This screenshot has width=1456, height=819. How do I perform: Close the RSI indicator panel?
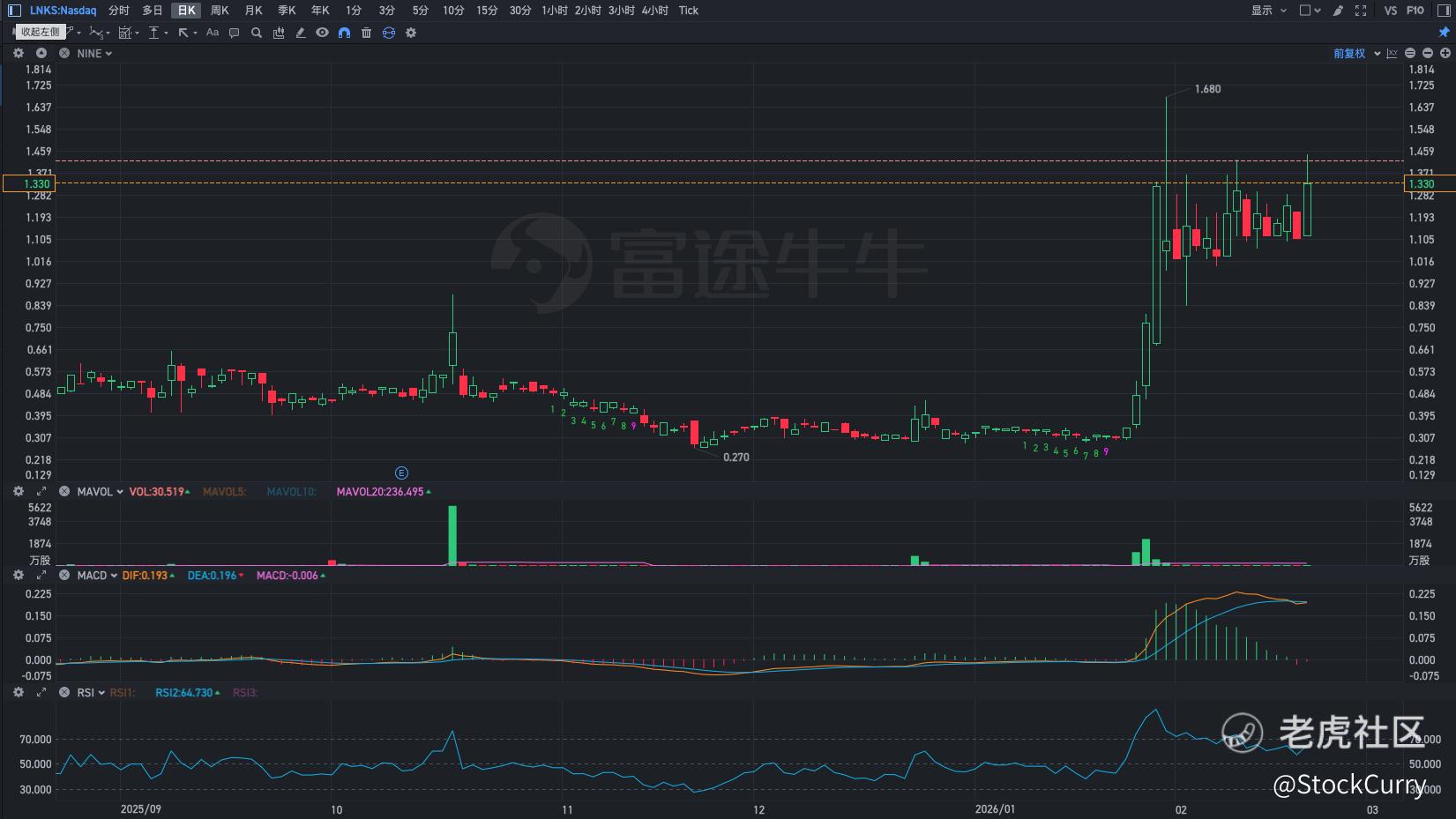click(x=64, y=692)
